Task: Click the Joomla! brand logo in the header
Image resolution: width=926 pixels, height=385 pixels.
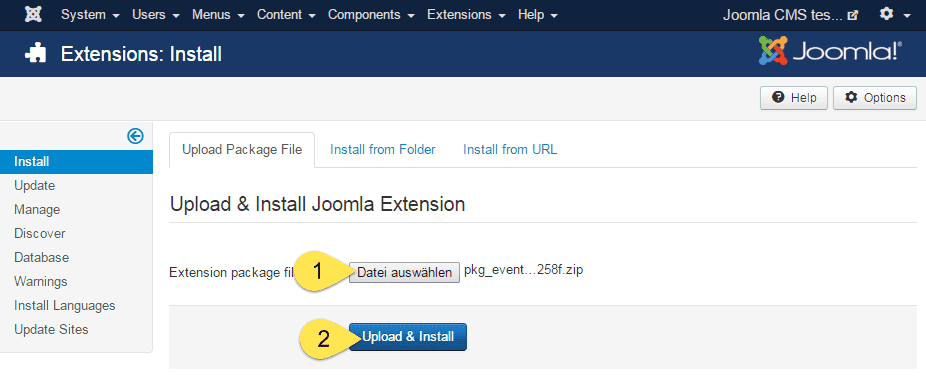Action: tap(830, 51)
